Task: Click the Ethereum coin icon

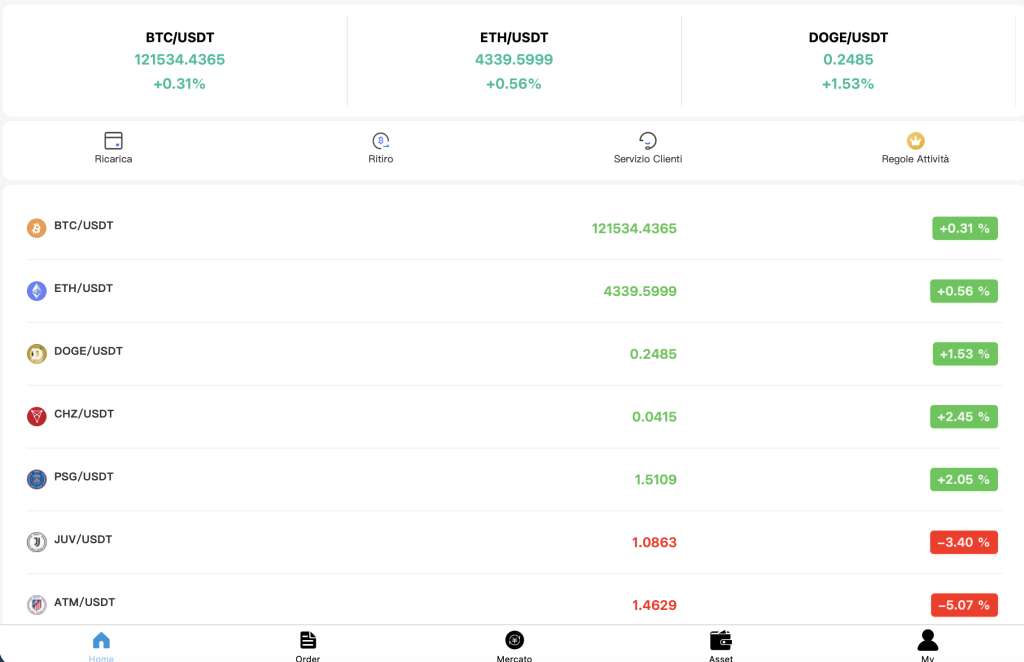Action: (37, 291)
